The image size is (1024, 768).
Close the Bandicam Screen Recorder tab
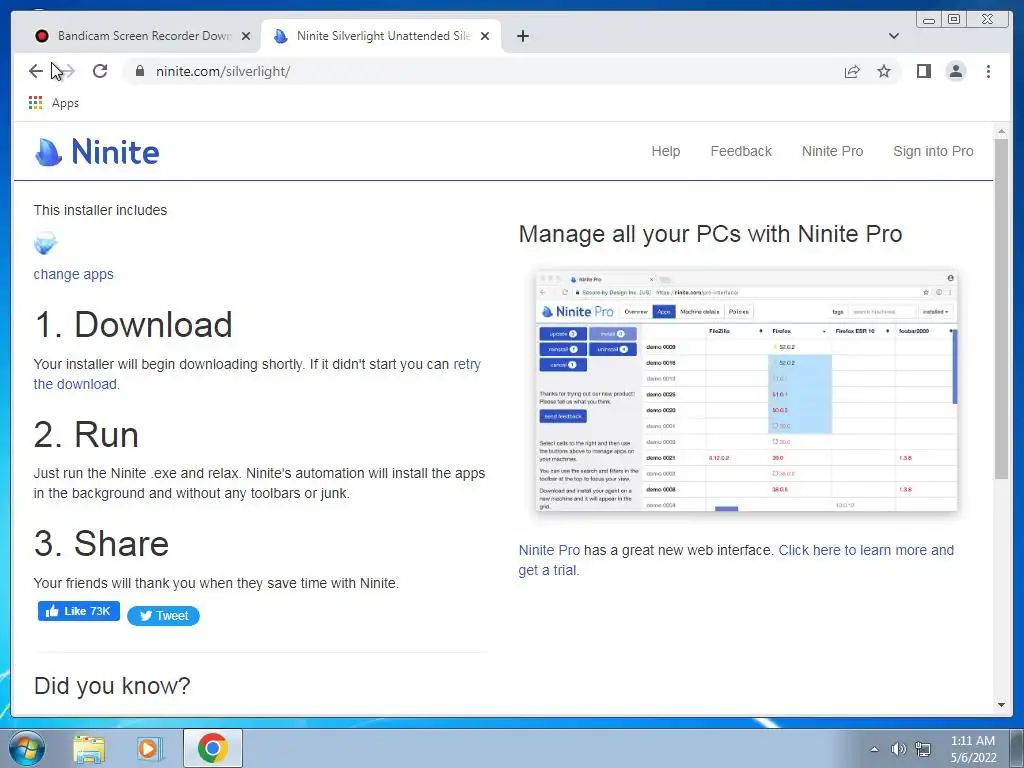(x=246, y=36)
